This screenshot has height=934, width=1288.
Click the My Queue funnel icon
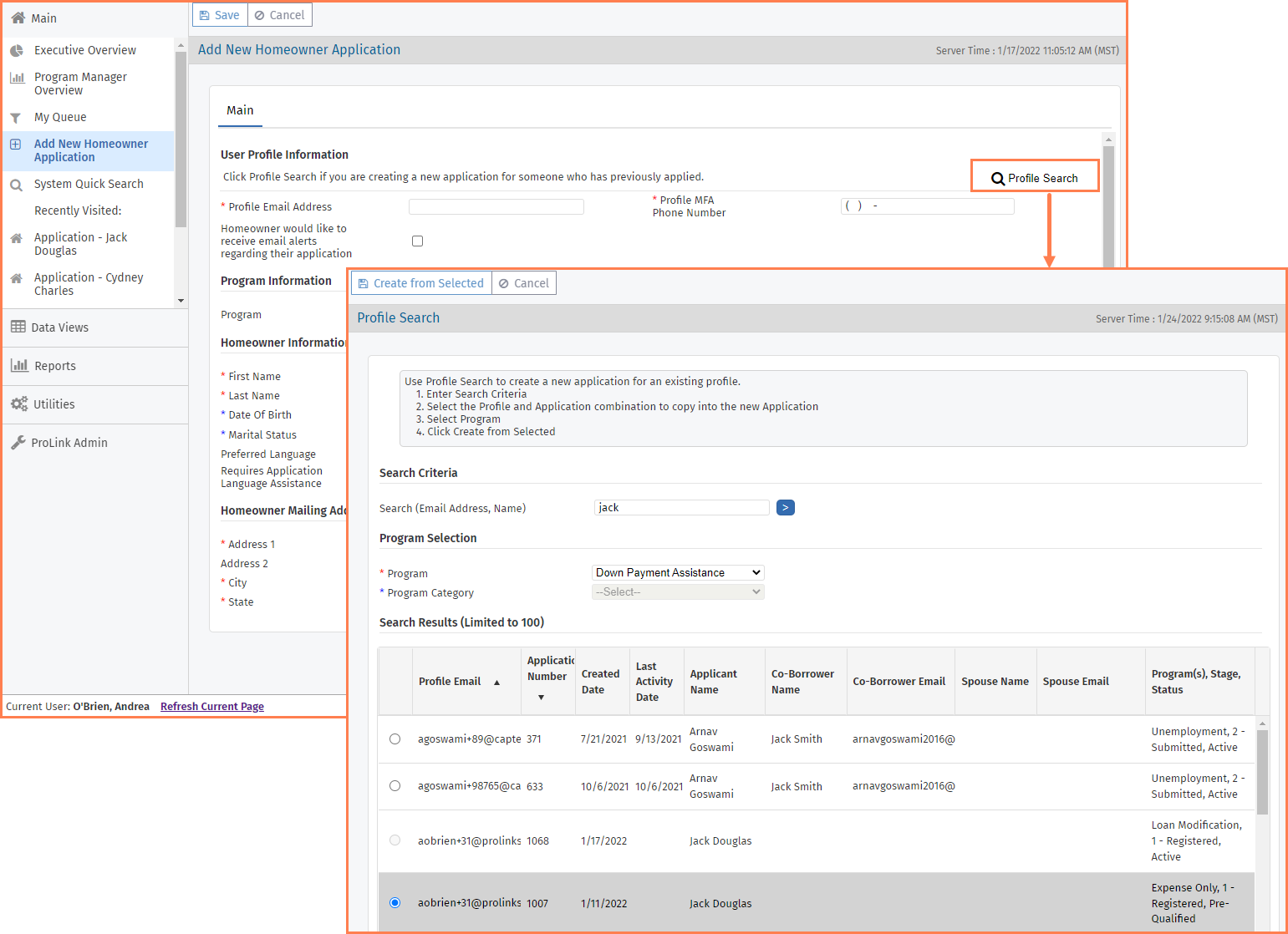[16, 118]
